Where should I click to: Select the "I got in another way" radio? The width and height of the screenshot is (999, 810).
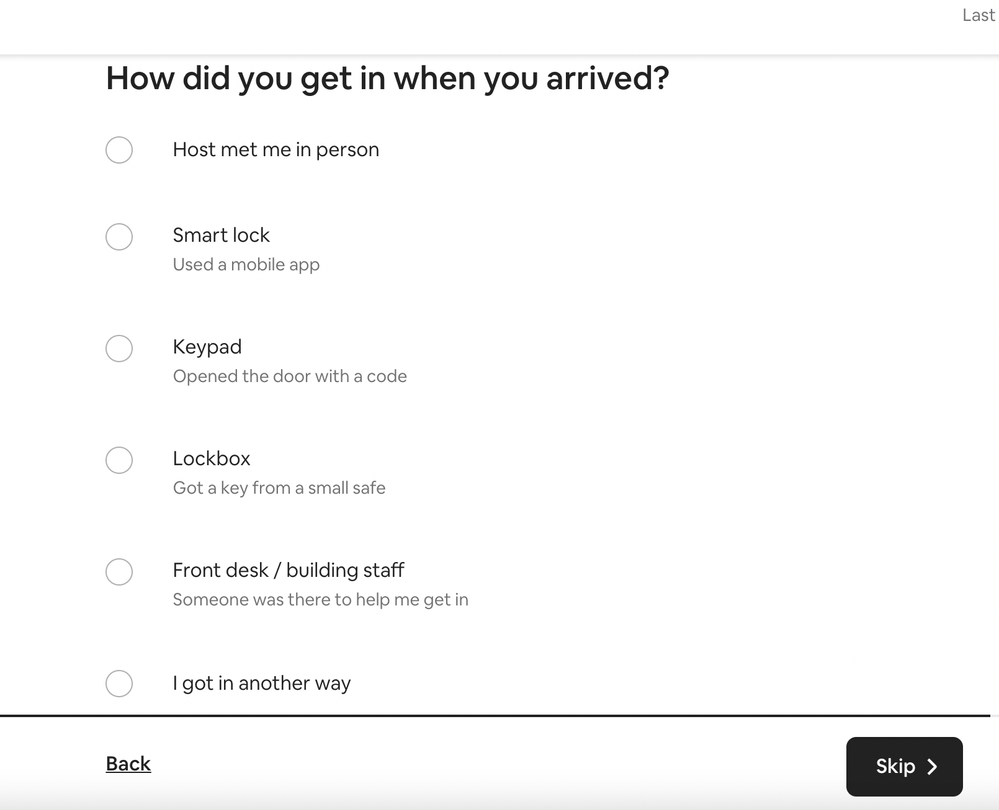tap(119, 684)
